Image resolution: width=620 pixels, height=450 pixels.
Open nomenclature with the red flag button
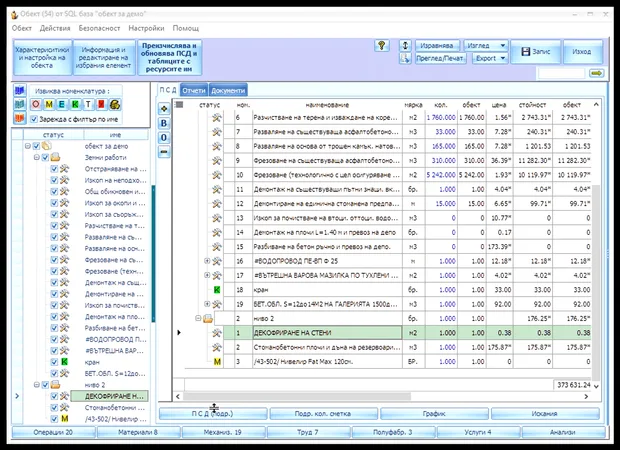(101, 104)
